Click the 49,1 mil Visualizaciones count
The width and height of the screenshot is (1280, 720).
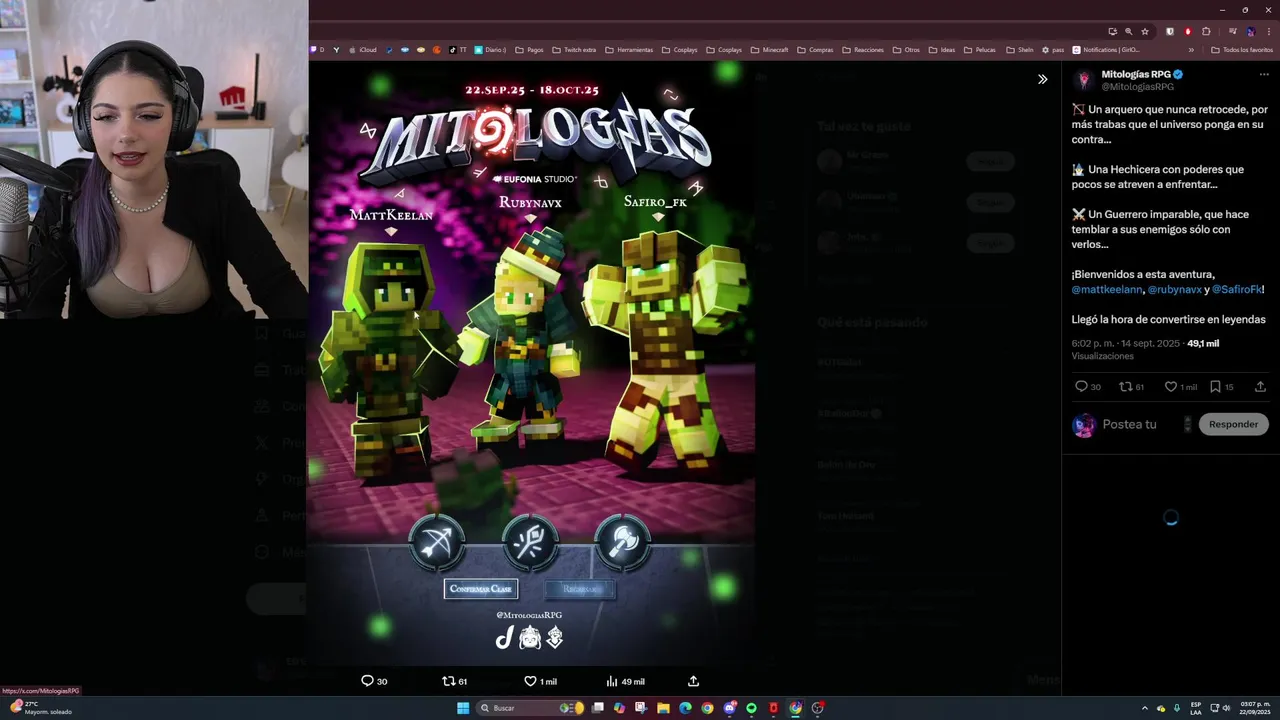point(1203,343)
